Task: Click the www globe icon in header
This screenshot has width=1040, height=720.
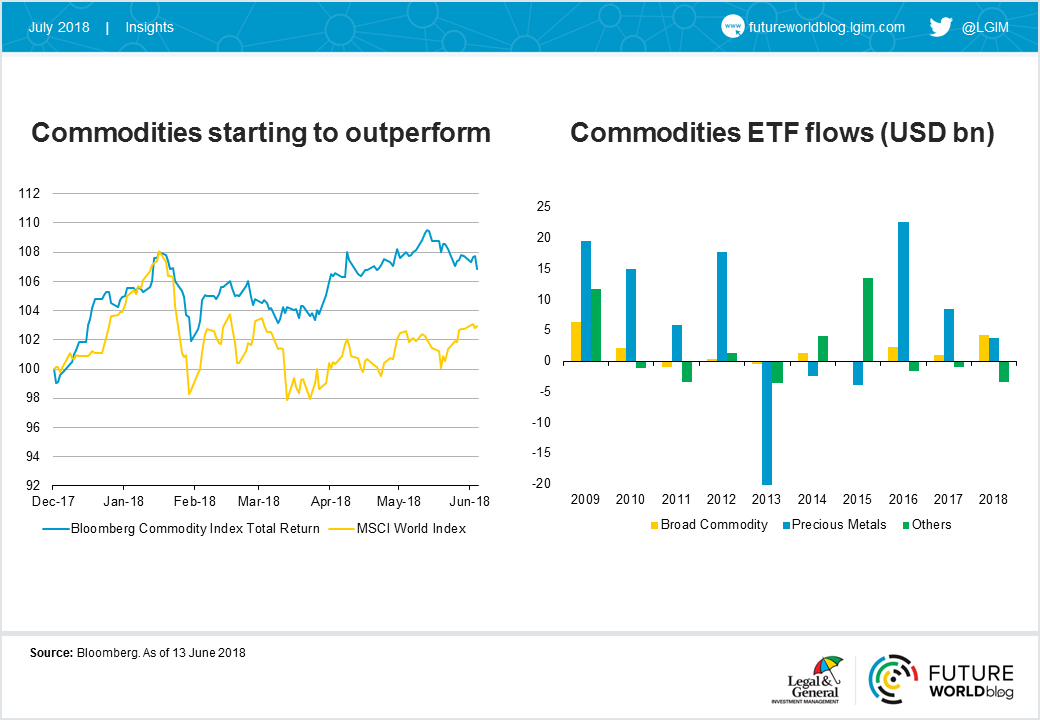Action: (732, 27)
